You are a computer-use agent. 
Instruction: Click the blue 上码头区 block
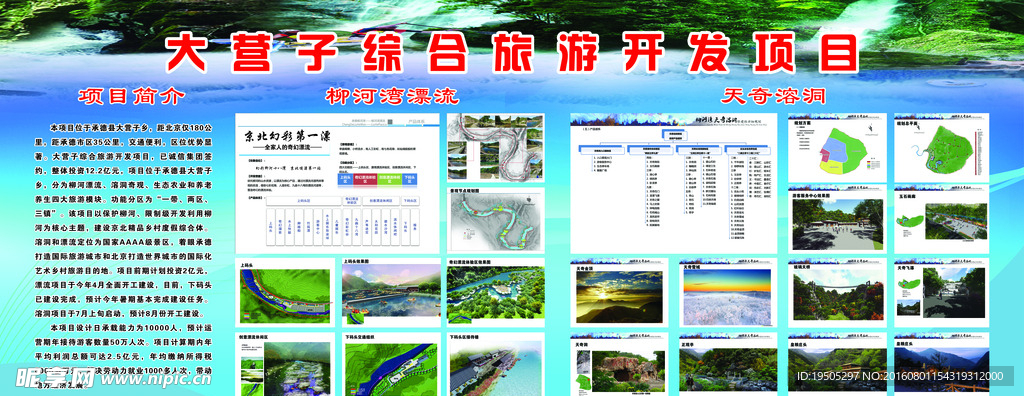coord(345,178)
